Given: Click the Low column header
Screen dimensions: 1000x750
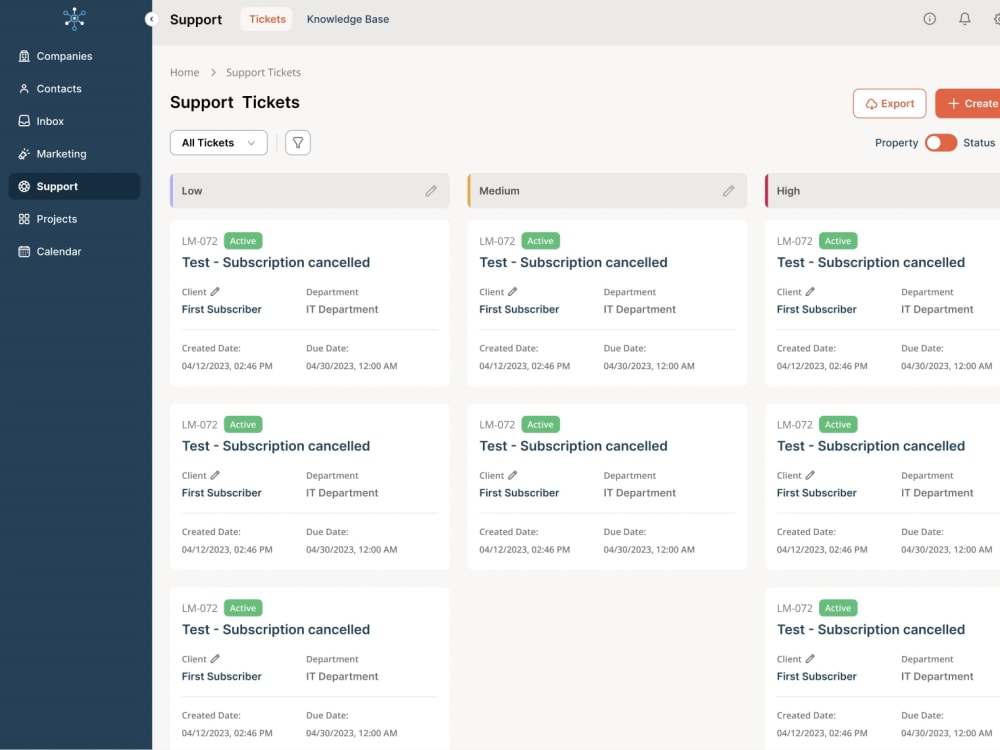Looking at the screenshot, I should tap(309, 191).
